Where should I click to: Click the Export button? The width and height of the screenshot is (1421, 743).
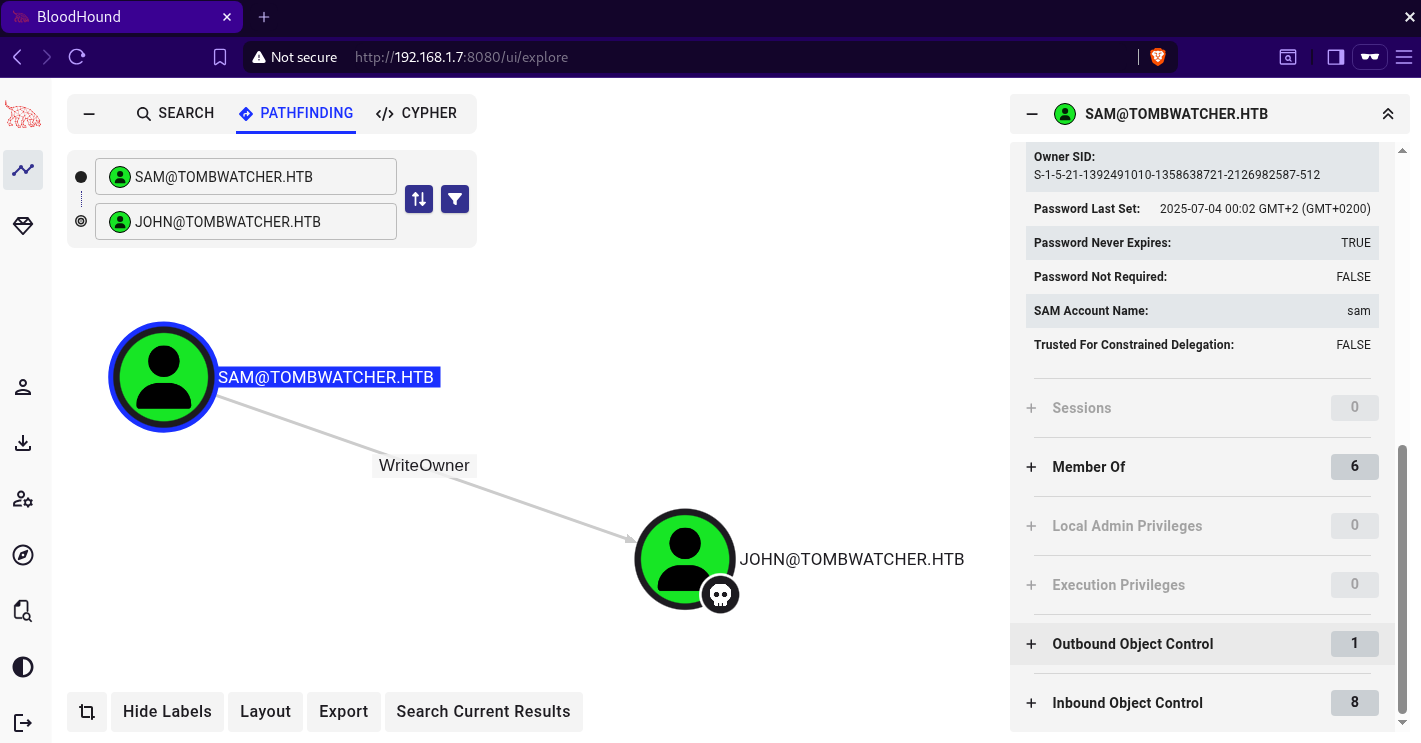(x=343, y=712)
